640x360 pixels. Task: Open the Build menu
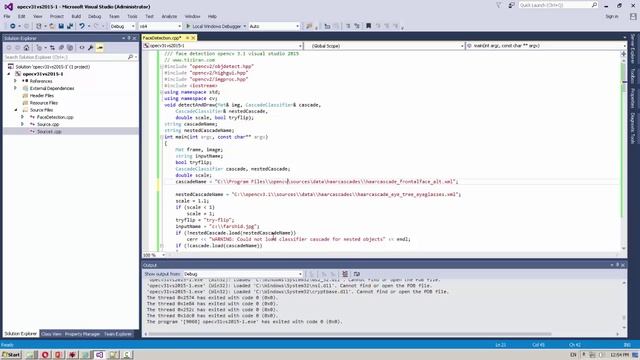(76, 16)
